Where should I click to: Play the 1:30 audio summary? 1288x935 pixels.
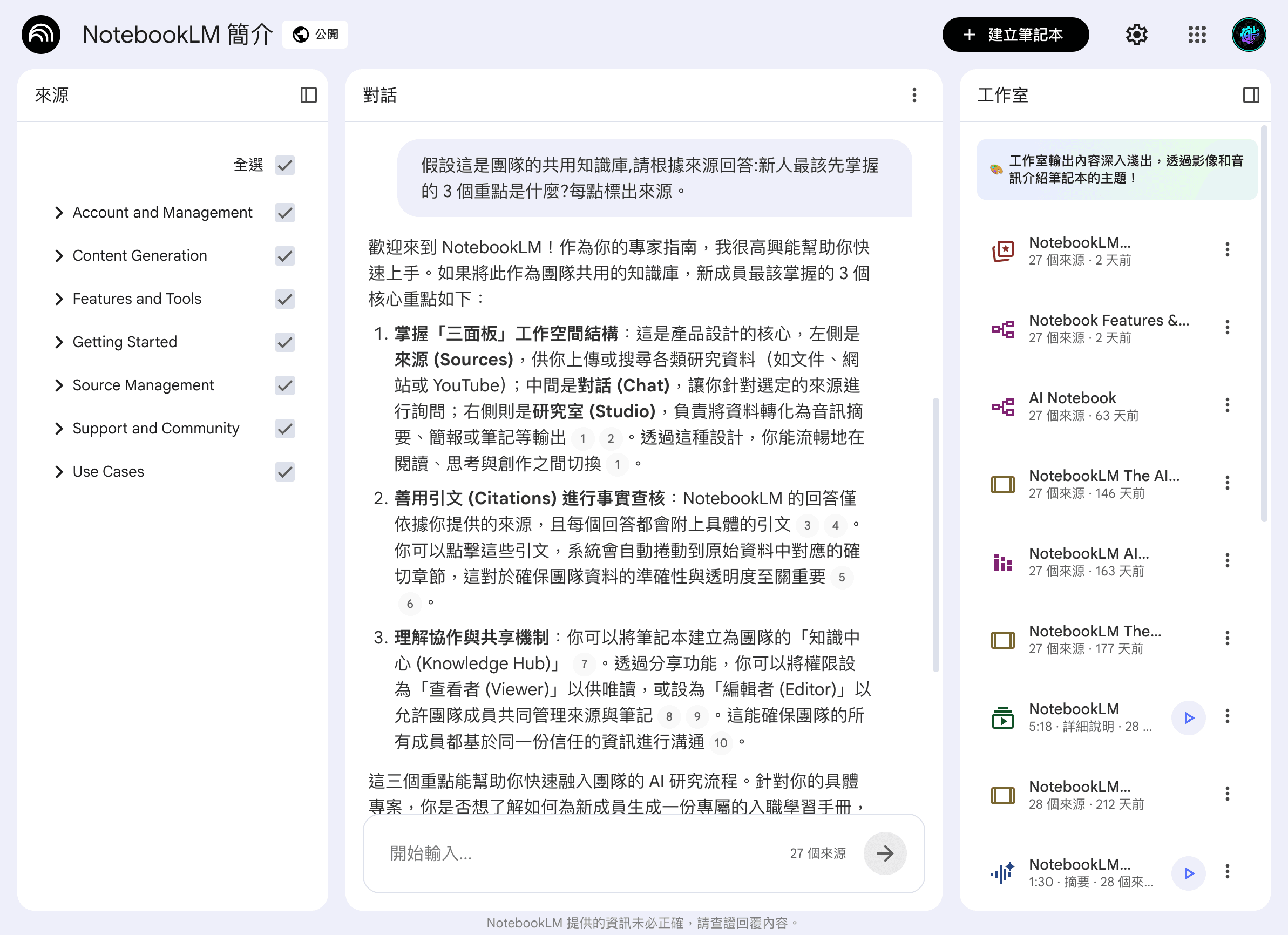(1188, 873)
